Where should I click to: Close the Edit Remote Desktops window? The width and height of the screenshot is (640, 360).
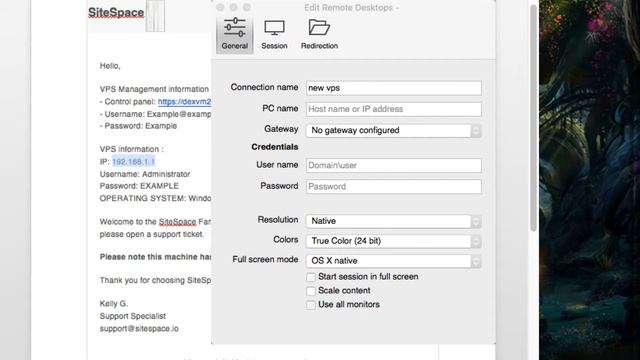[220, 7]
